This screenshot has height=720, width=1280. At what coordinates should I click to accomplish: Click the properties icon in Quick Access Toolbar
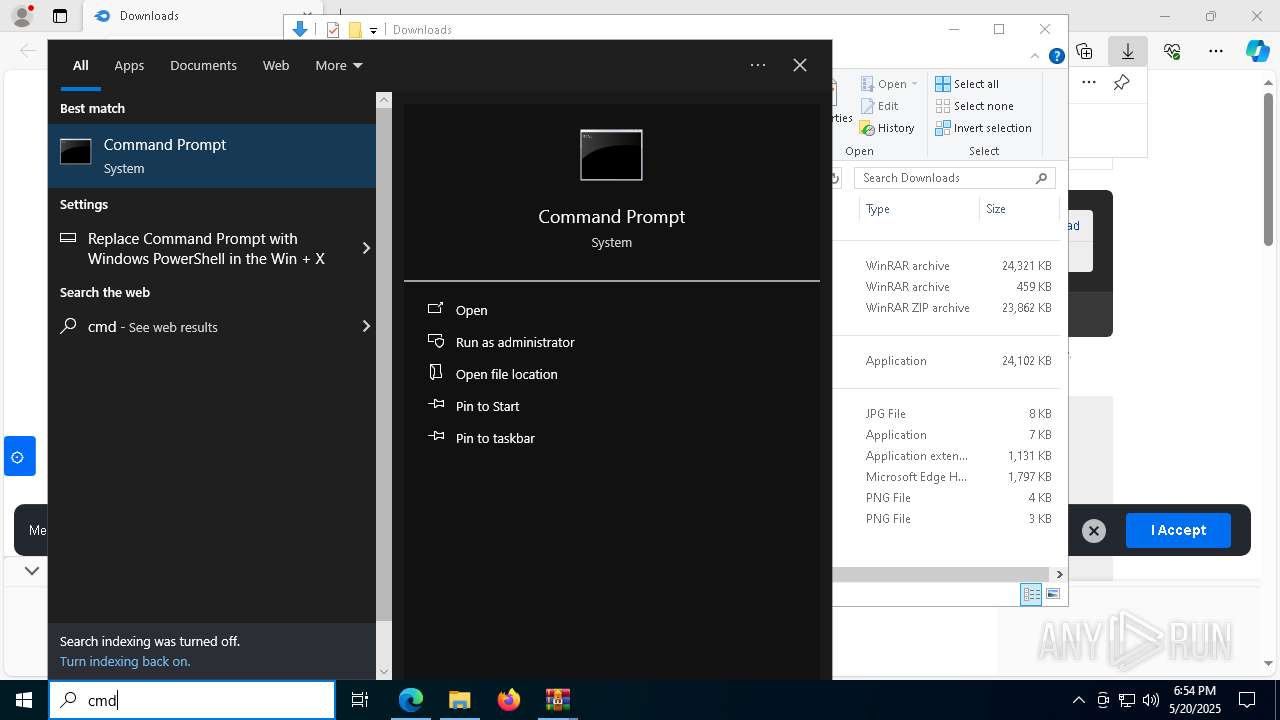(333, 30)
